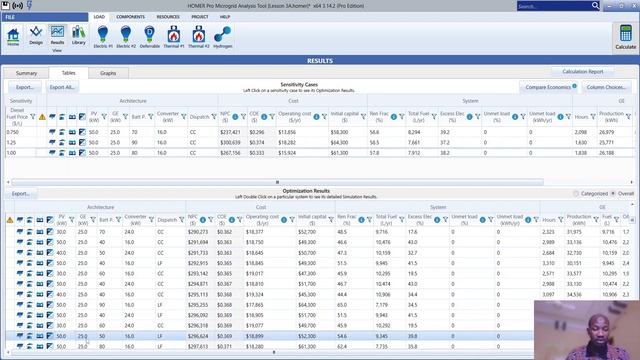Click info icon beside Excess Elec in Sensitivity Cases

[x=470, y=117]
